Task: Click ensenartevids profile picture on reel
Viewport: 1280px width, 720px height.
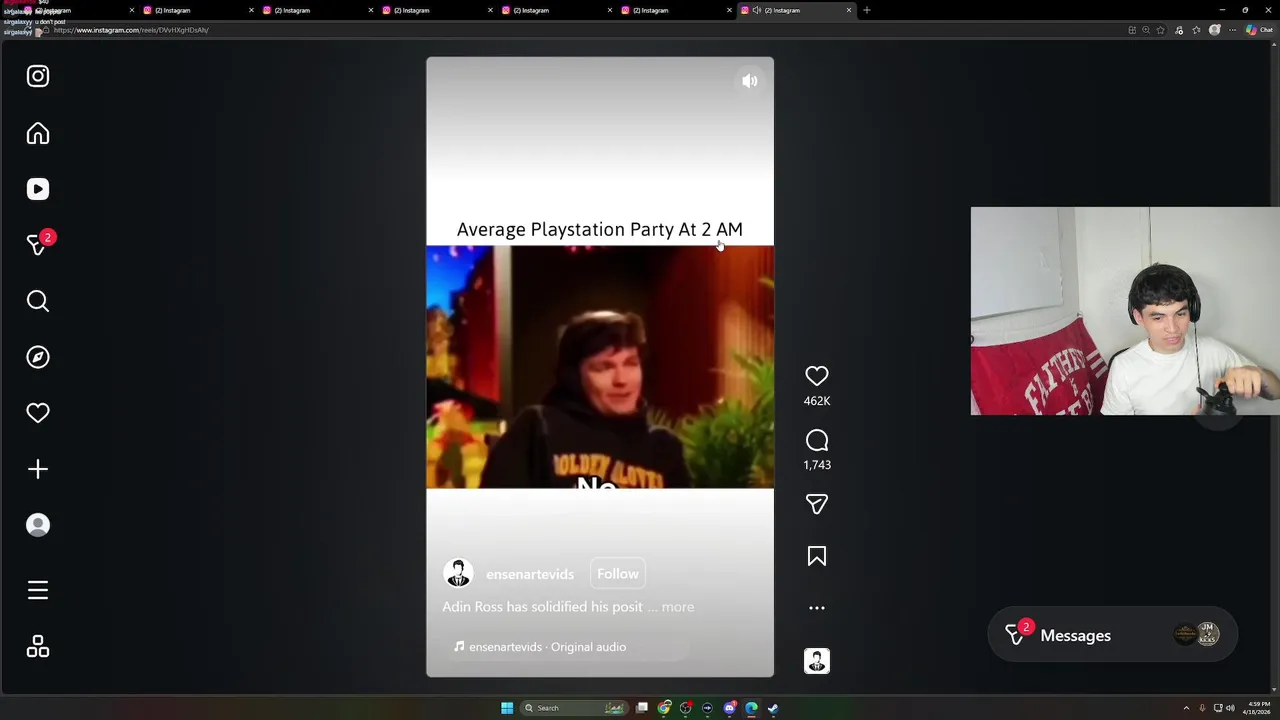Action: tap(458, 574)
